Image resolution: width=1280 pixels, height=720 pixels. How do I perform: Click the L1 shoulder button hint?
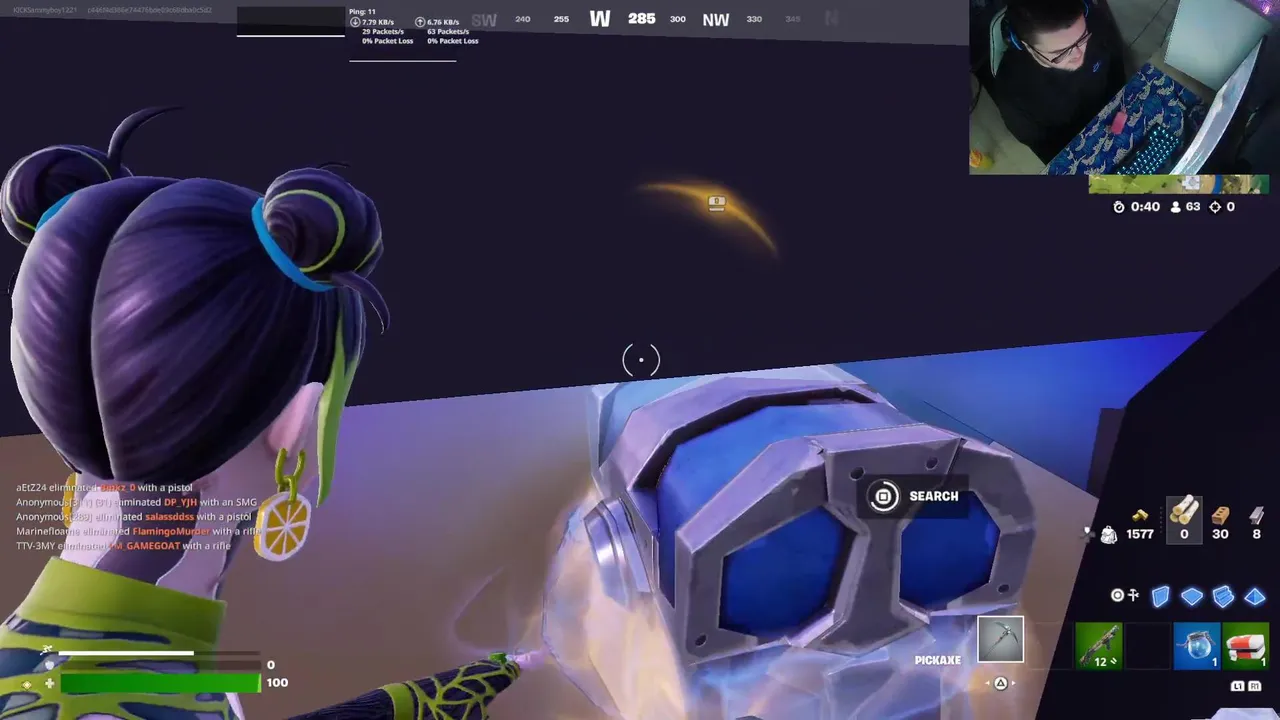[x=1238, y=686]
